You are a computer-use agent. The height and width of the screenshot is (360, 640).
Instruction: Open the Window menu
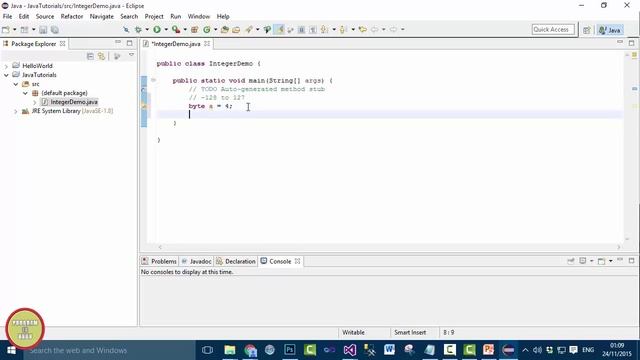(199, 16)
